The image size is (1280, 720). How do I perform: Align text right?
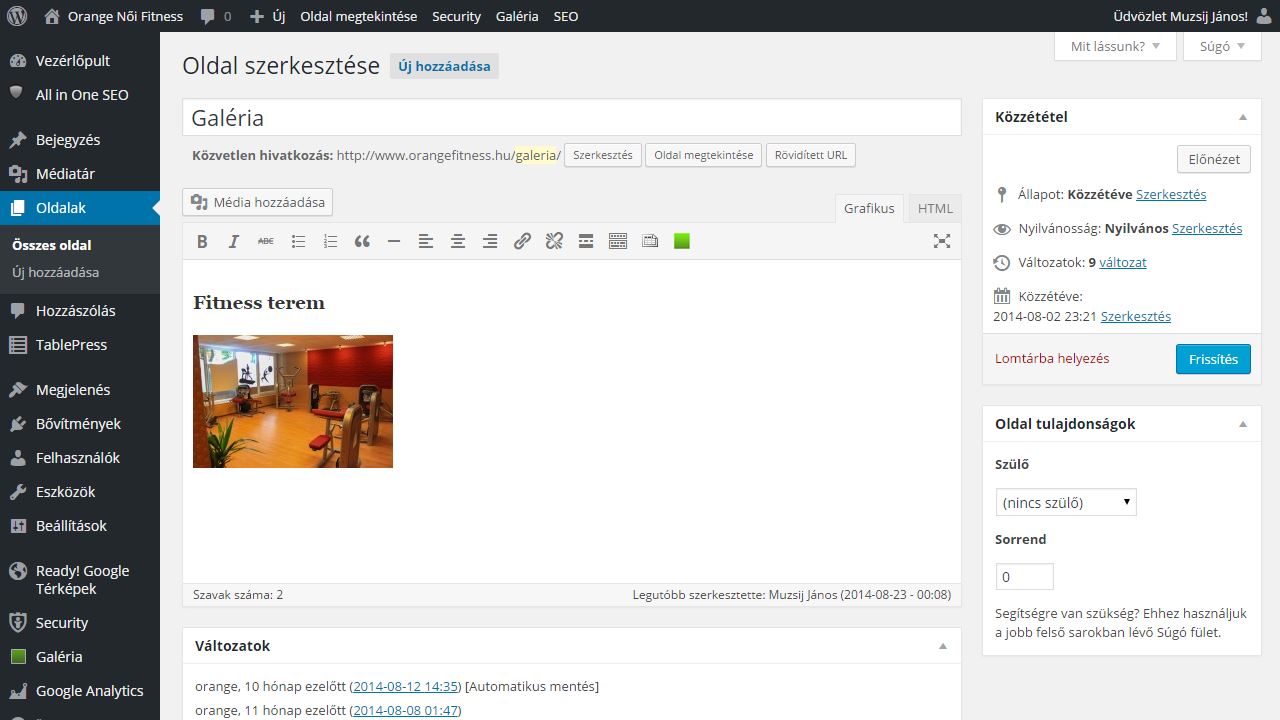coord(490,241)
